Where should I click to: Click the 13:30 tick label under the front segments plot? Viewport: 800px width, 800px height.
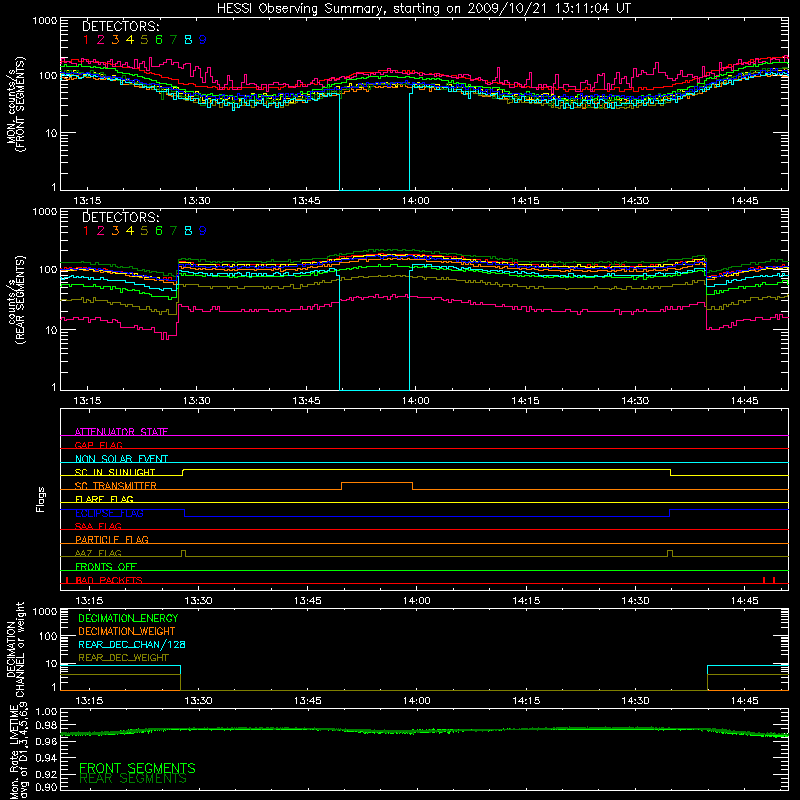tap(196, 201)
